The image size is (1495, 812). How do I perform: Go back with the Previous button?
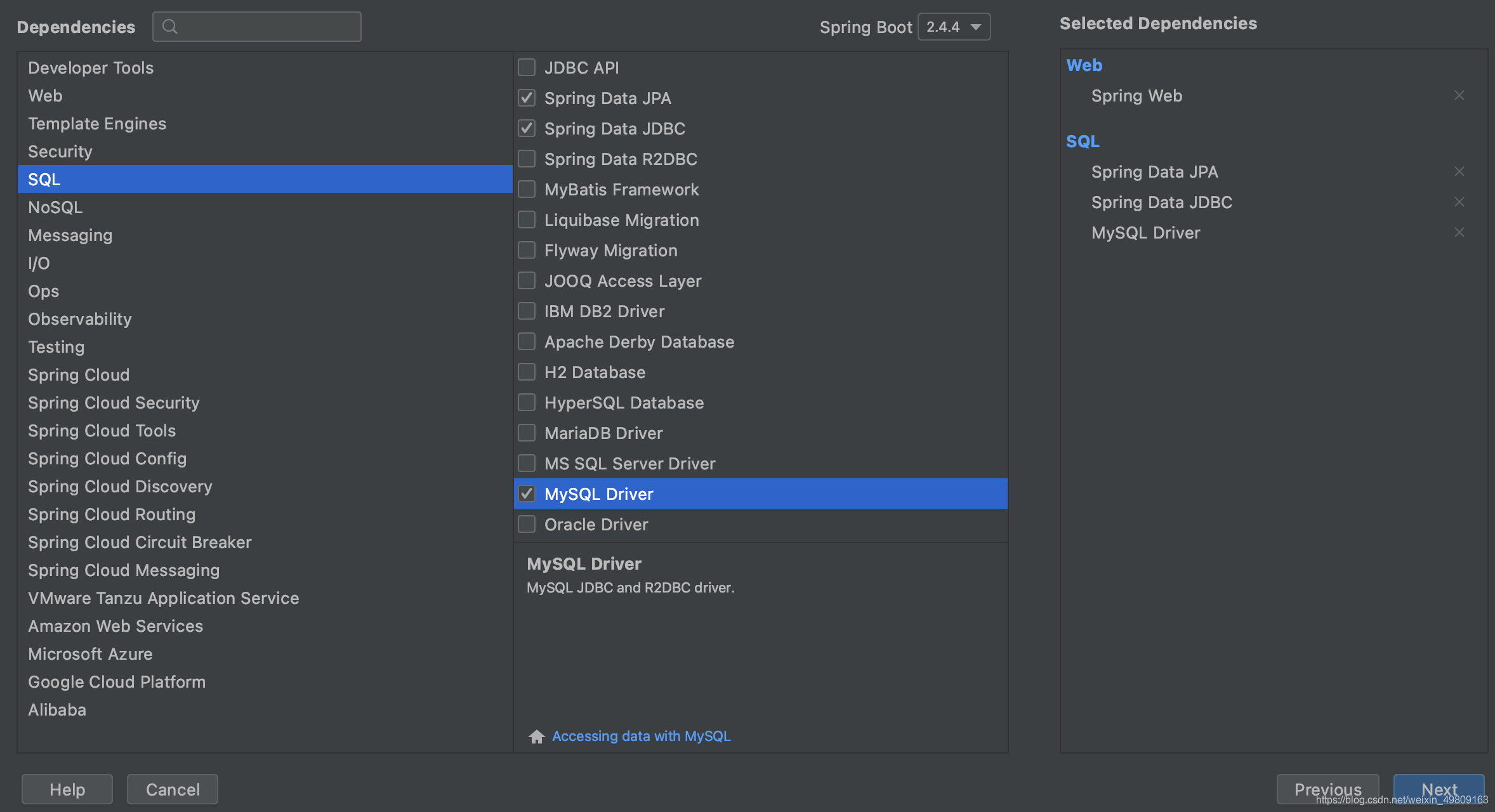pos(1327,789)
